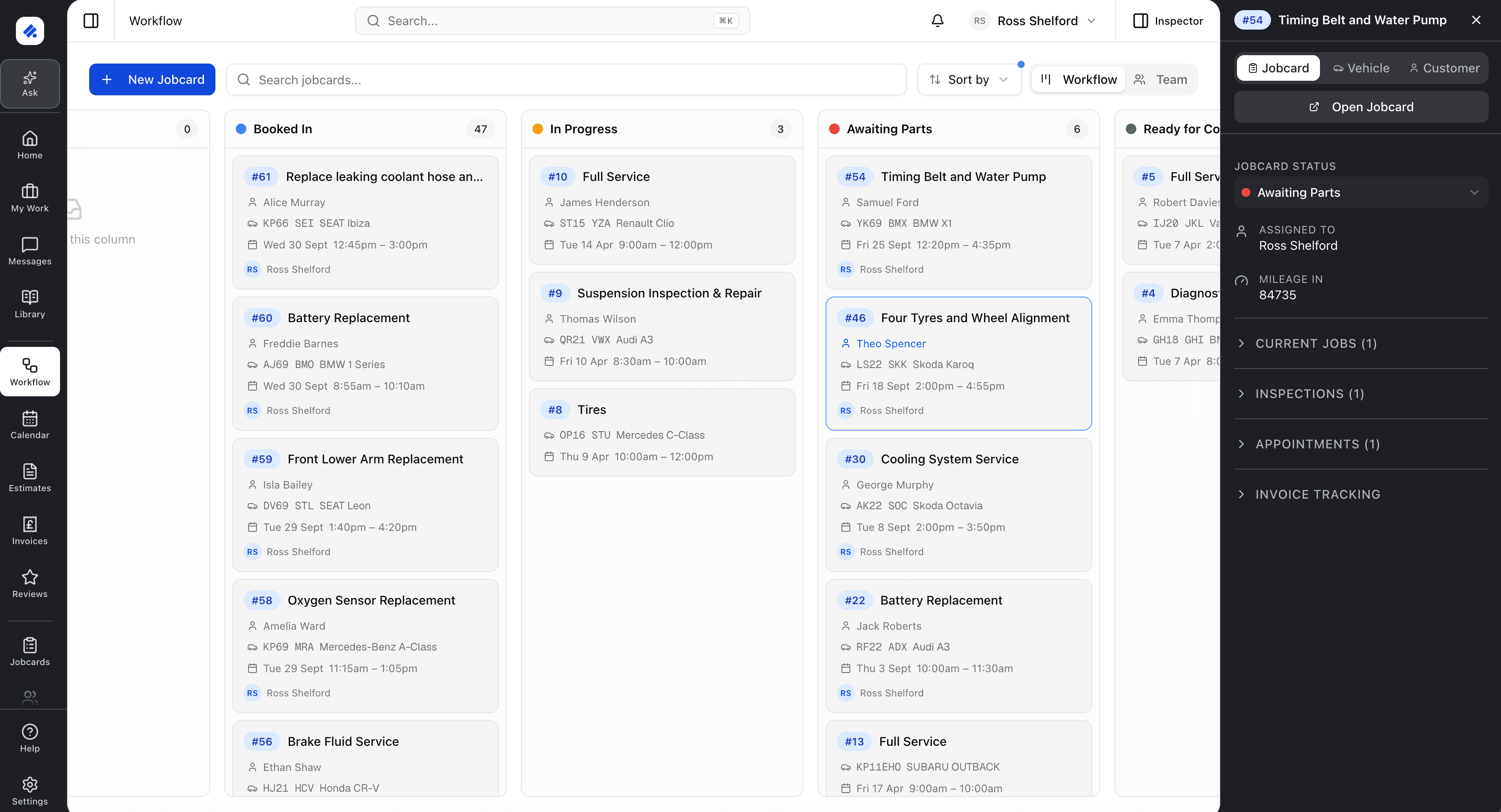Open the Help section
Viewport: 1501px width, 812px height.
click(30, 739)
